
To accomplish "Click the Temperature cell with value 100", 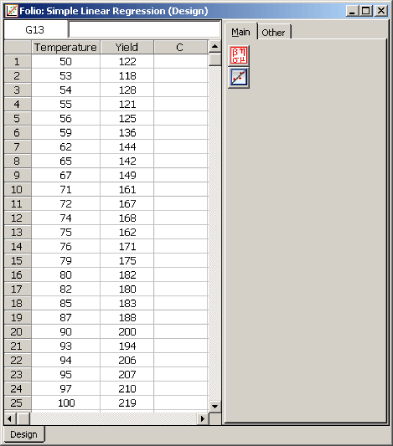I will 66,403.
